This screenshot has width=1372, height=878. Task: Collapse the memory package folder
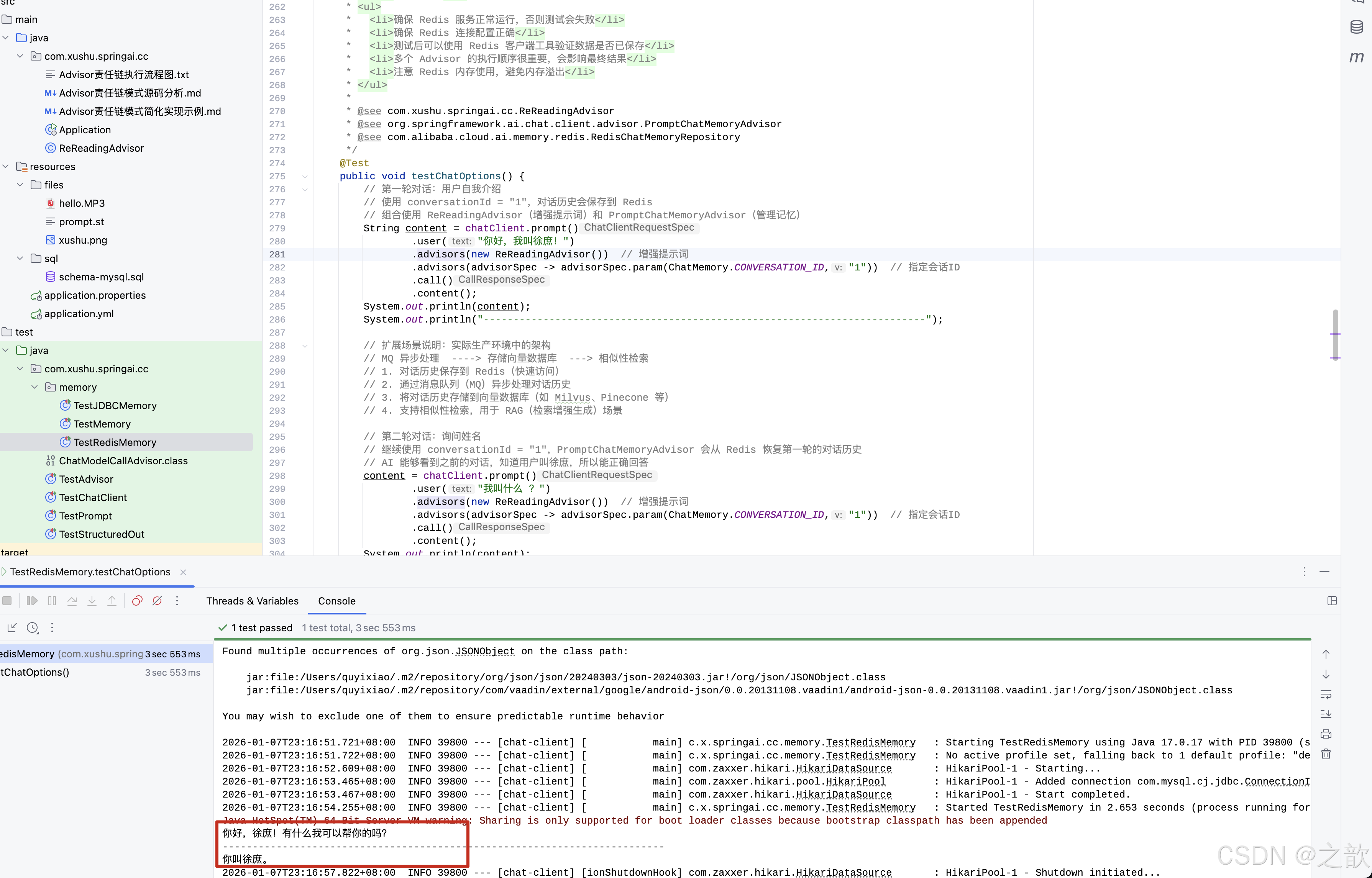35,387
